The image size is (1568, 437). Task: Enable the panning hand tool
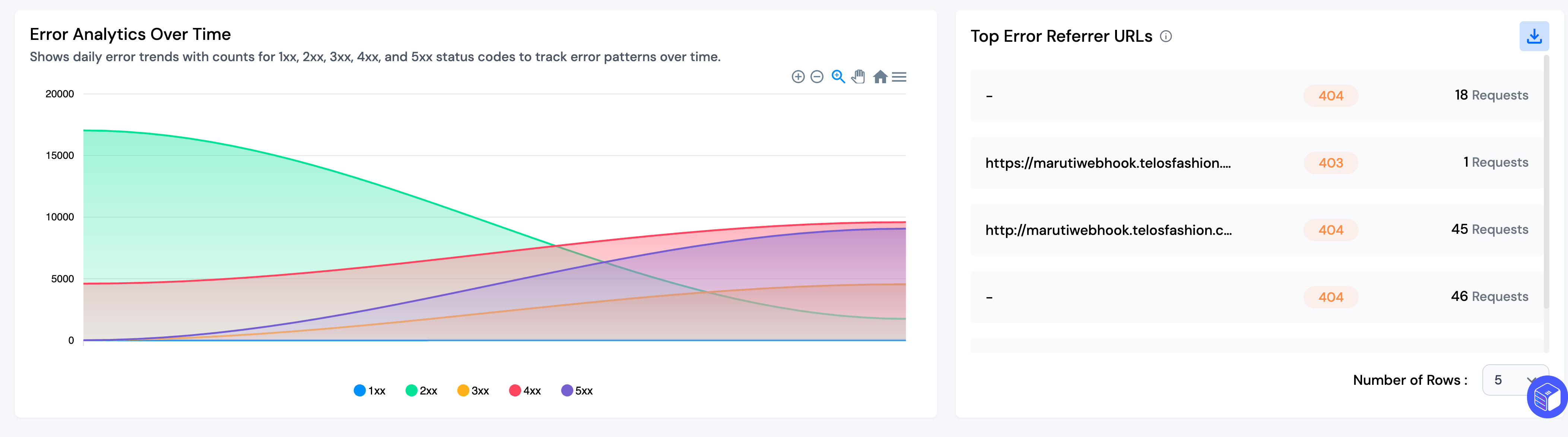[858, 77]
